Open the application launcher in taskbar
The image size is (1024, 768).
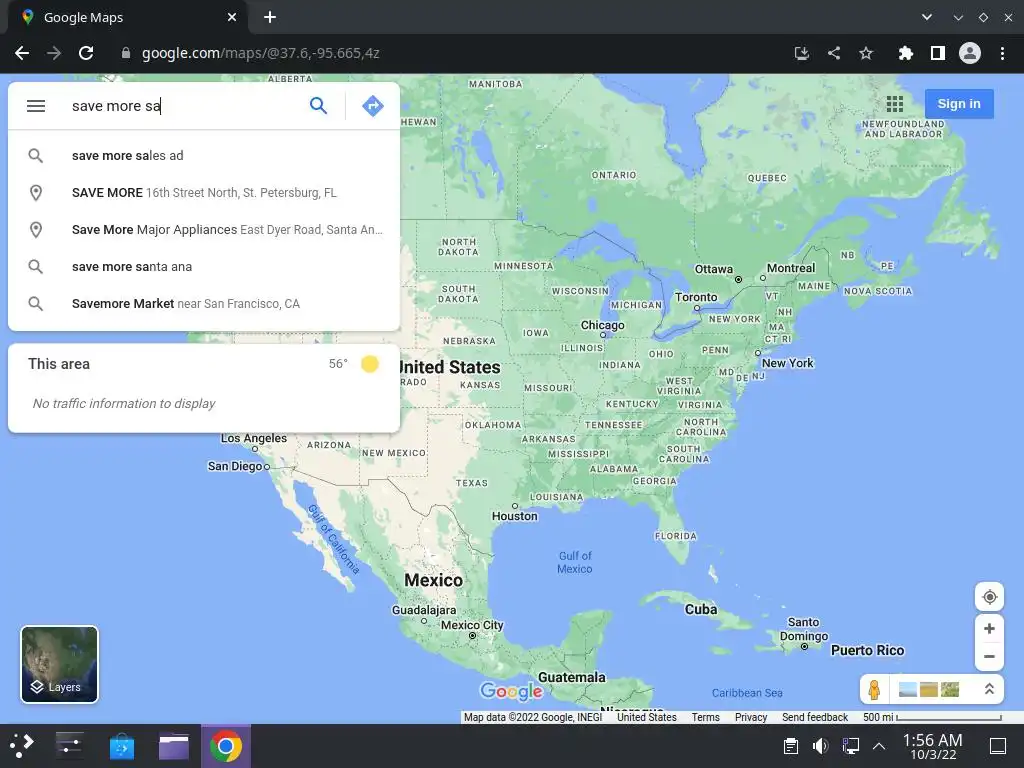point(22,746)
